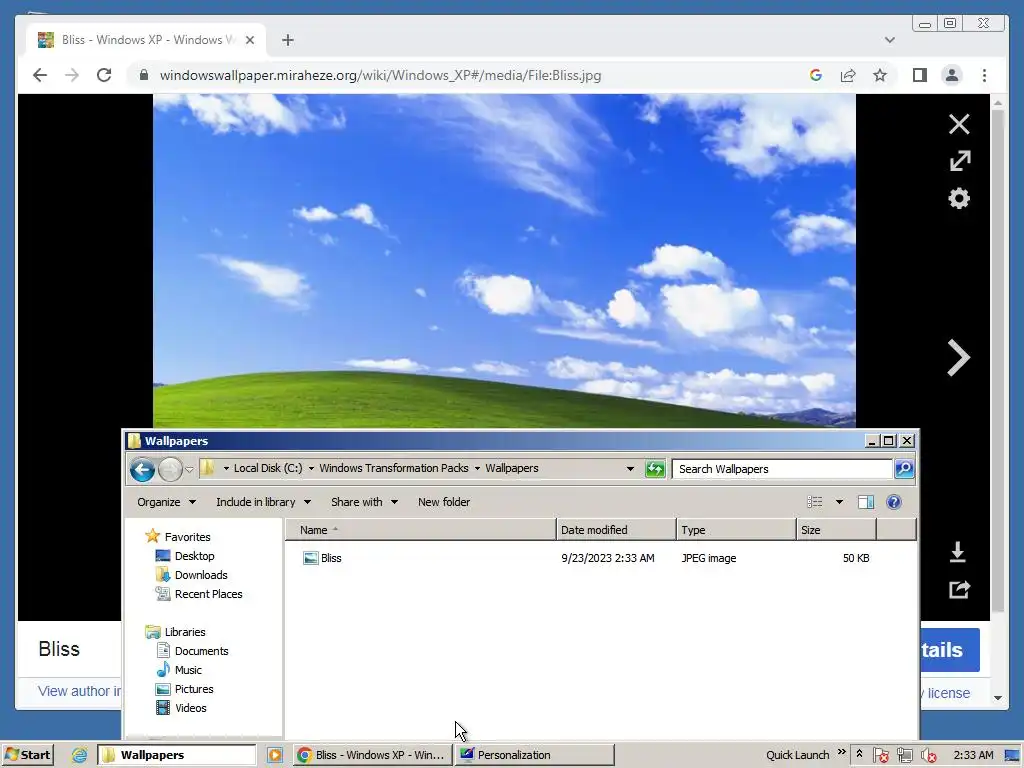Open the media player taskbar icon
The width and height of the screenshot is (1024, 768).
[275, 755]
